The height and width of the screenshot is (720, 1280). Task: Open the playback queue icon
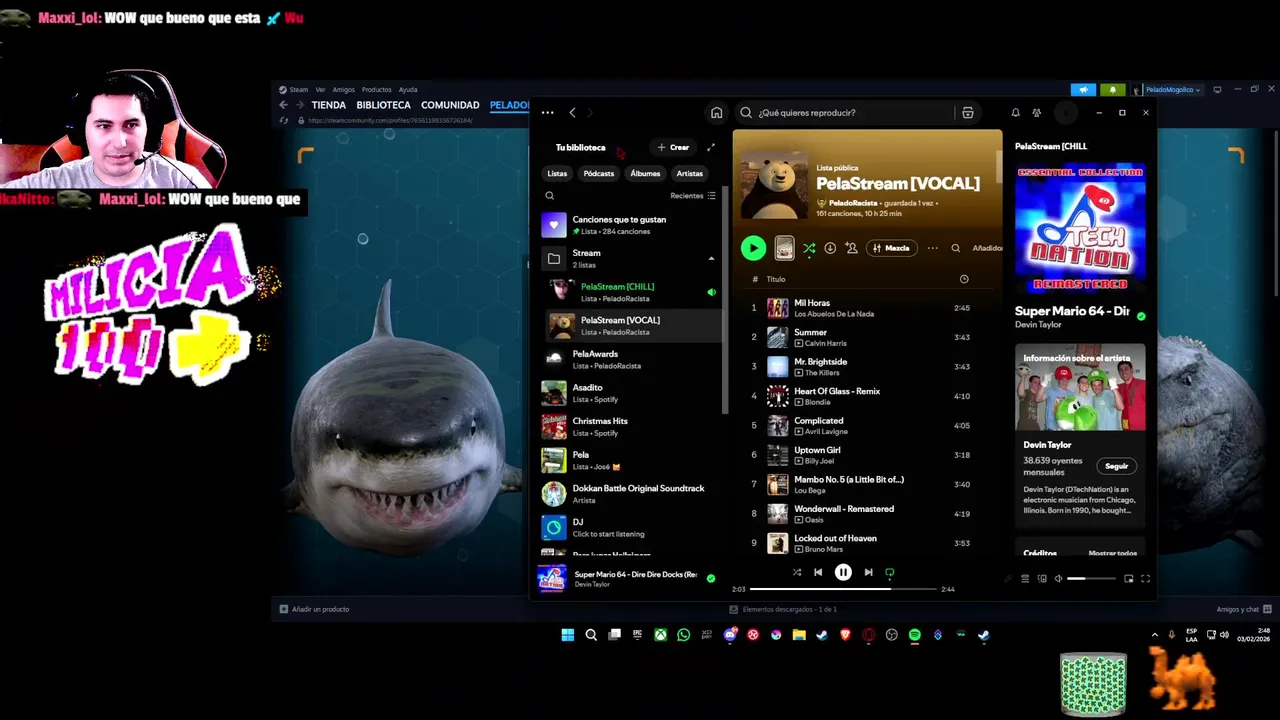tap(1025, 578)
